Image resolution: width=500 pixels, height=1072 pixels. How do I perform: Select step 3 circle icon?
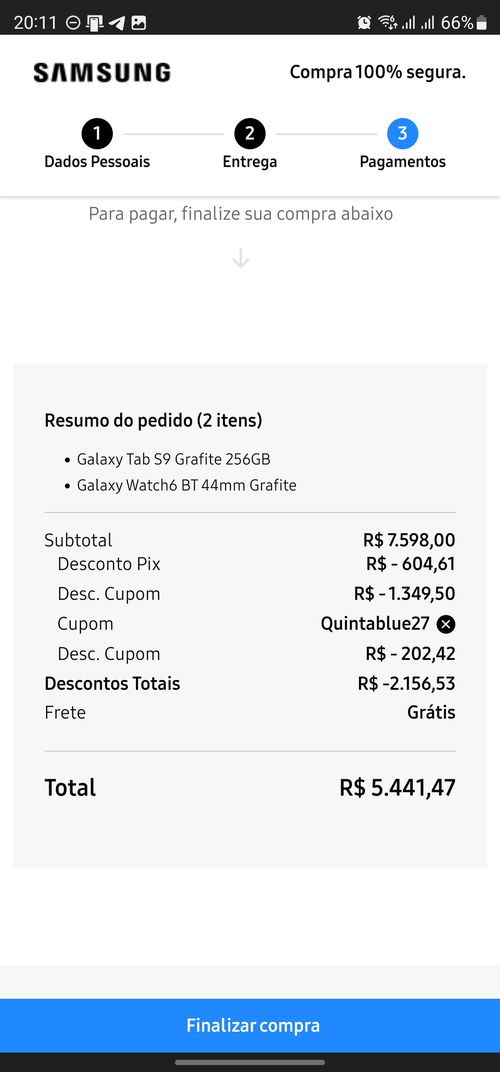click(402, 134)
